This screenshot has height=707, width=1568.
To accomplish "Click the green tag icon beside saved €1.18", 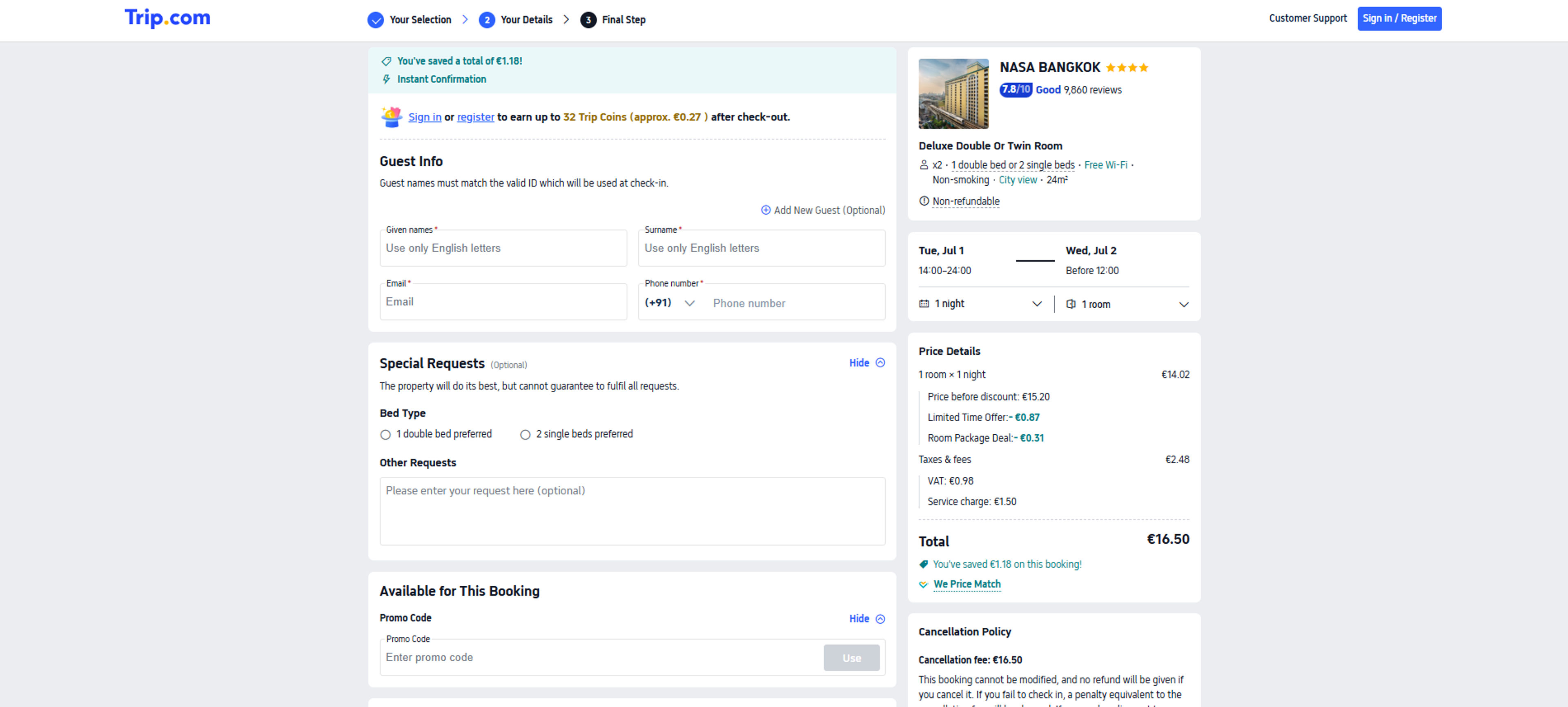I will (923, 565).
